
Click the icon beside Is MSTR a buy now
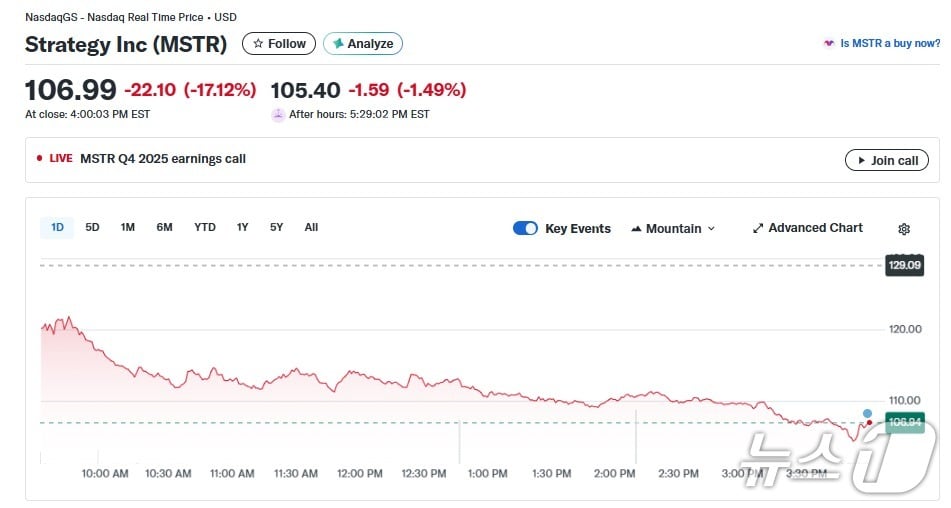tap(828, 44)
